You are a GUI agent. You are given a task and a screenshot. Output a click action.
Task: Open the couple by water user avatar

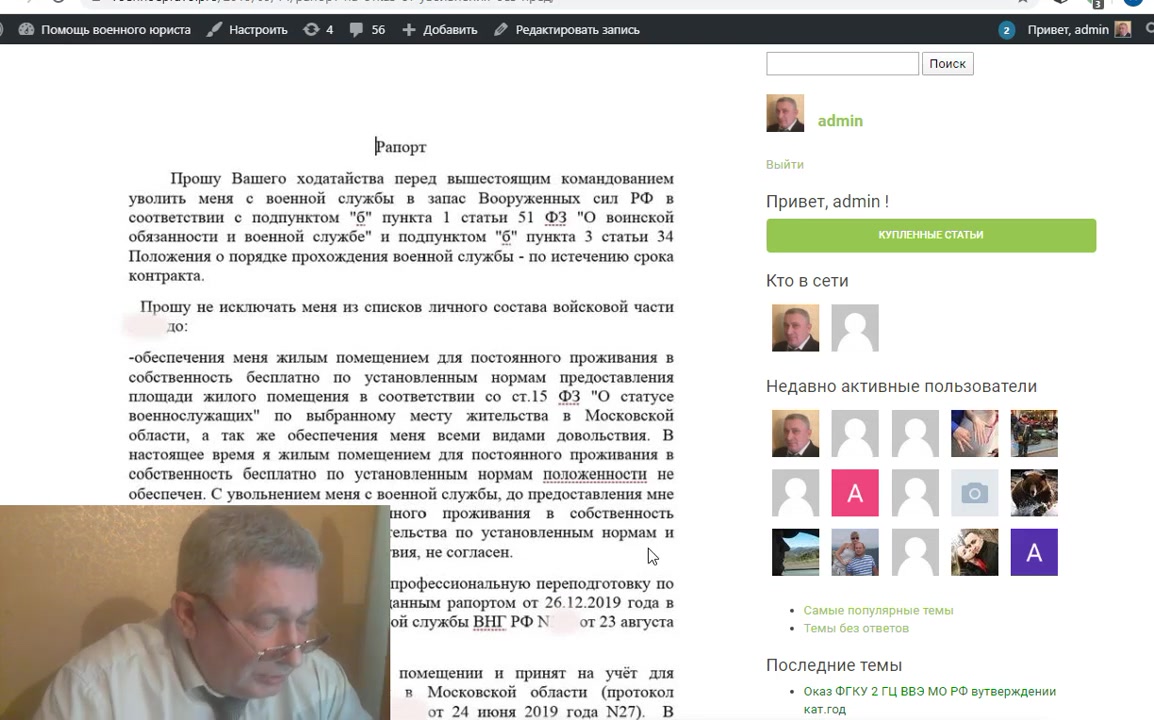pyautogui.click(x=854, y=552)
